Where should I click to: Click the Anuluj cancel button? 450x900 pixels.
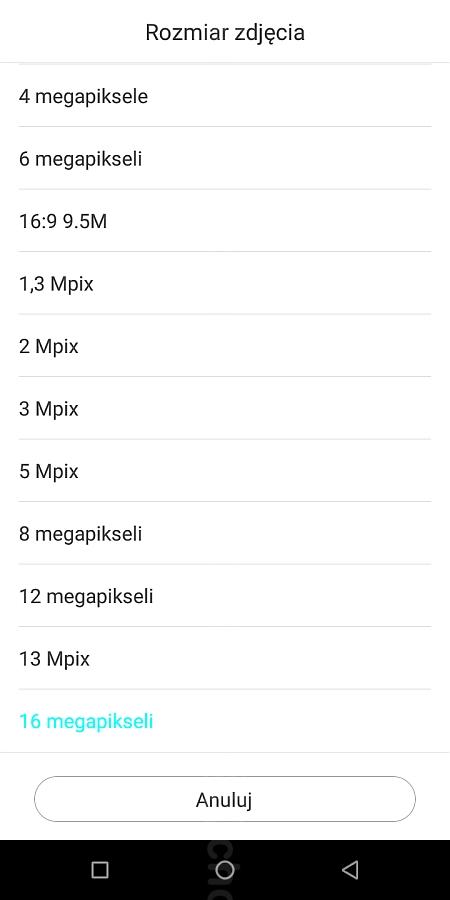pos(225,799)
